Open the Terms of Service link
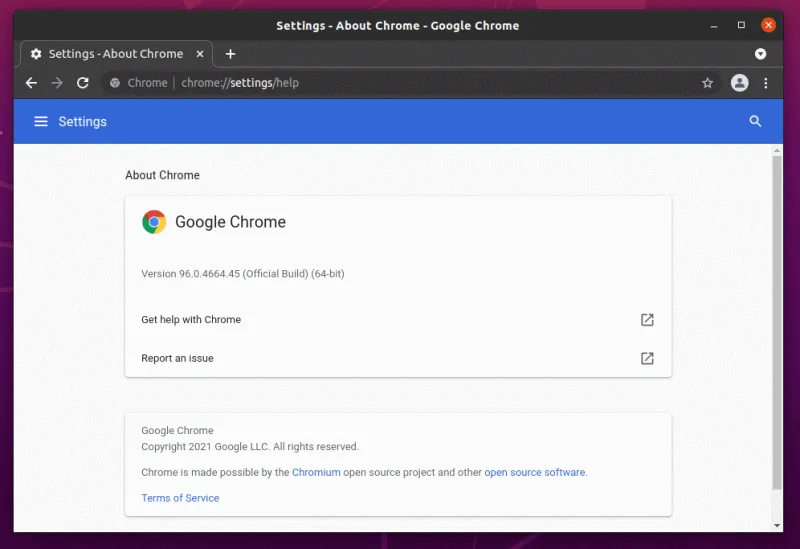Screen dimensions: 800x549 tap(180, 498)
